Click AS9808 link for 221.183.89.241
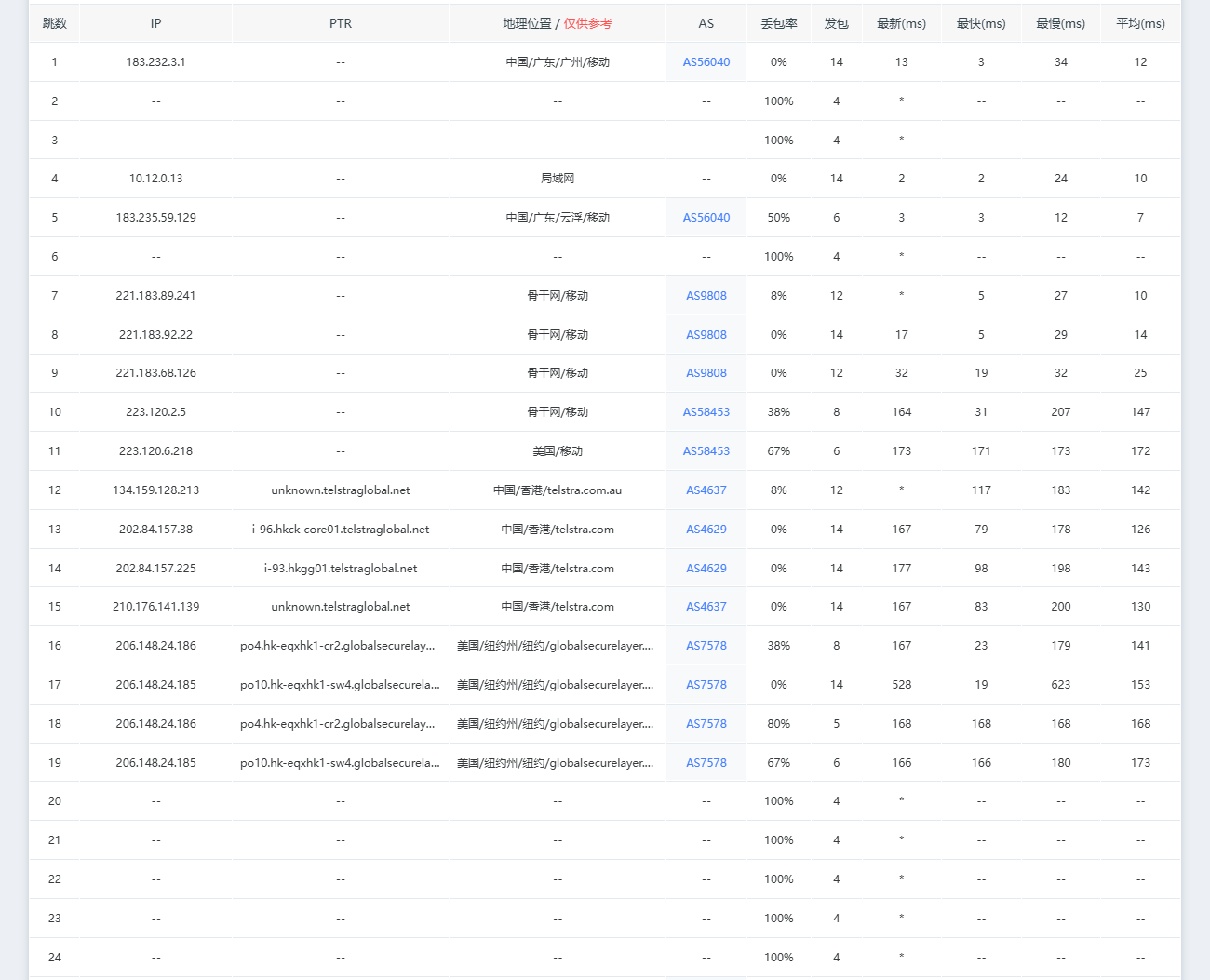The image size is (1210, 980). pyautogui.click(x=706, y=296)
